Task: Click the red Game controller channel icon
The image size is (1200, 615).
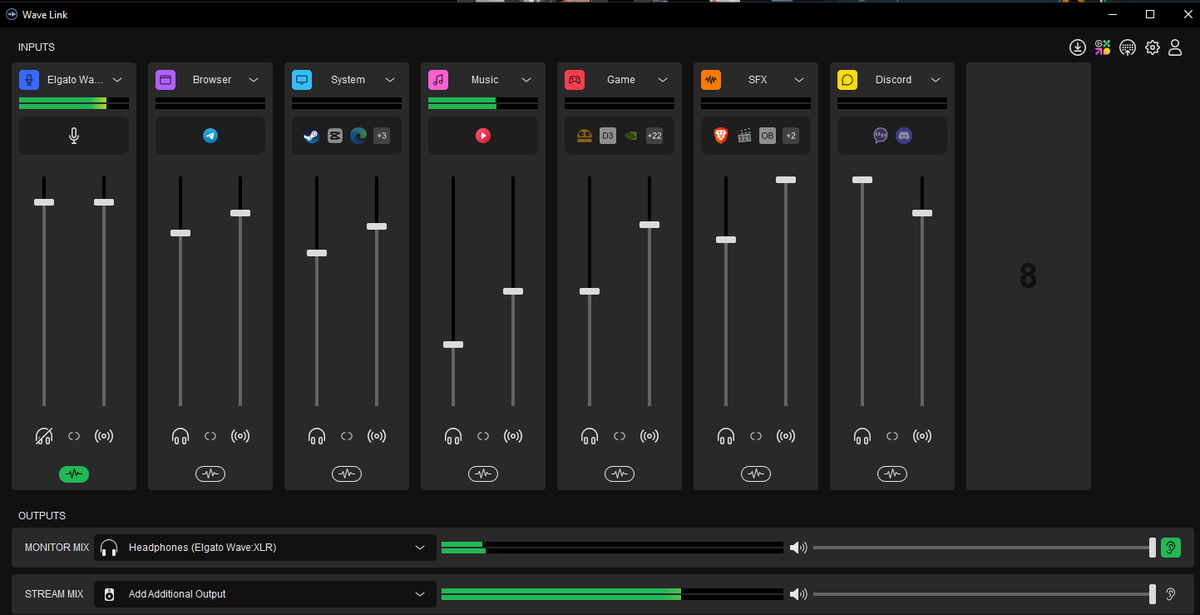Action: tap(575, 79)
